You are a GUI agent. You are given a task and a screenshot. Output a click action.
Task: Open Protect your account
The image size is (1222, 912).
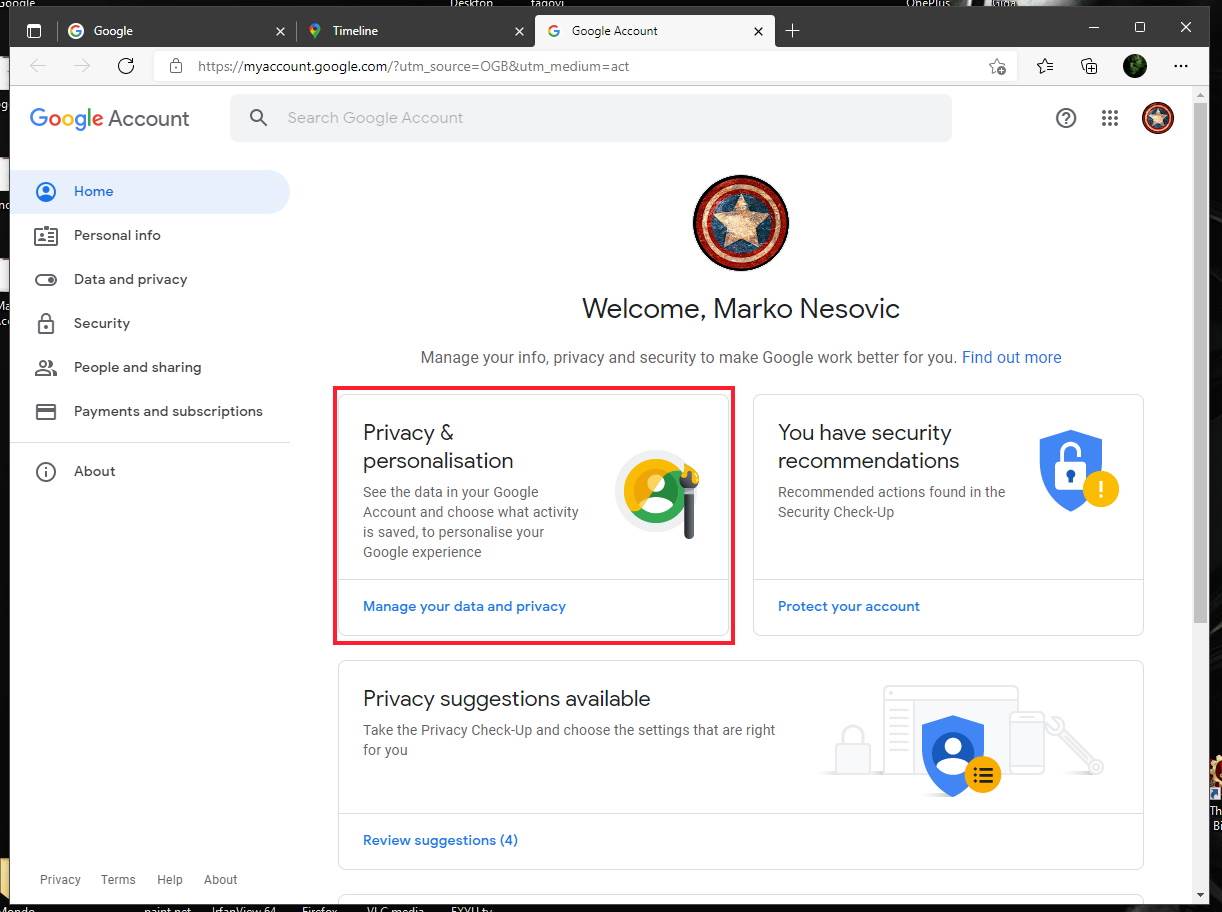848,606
